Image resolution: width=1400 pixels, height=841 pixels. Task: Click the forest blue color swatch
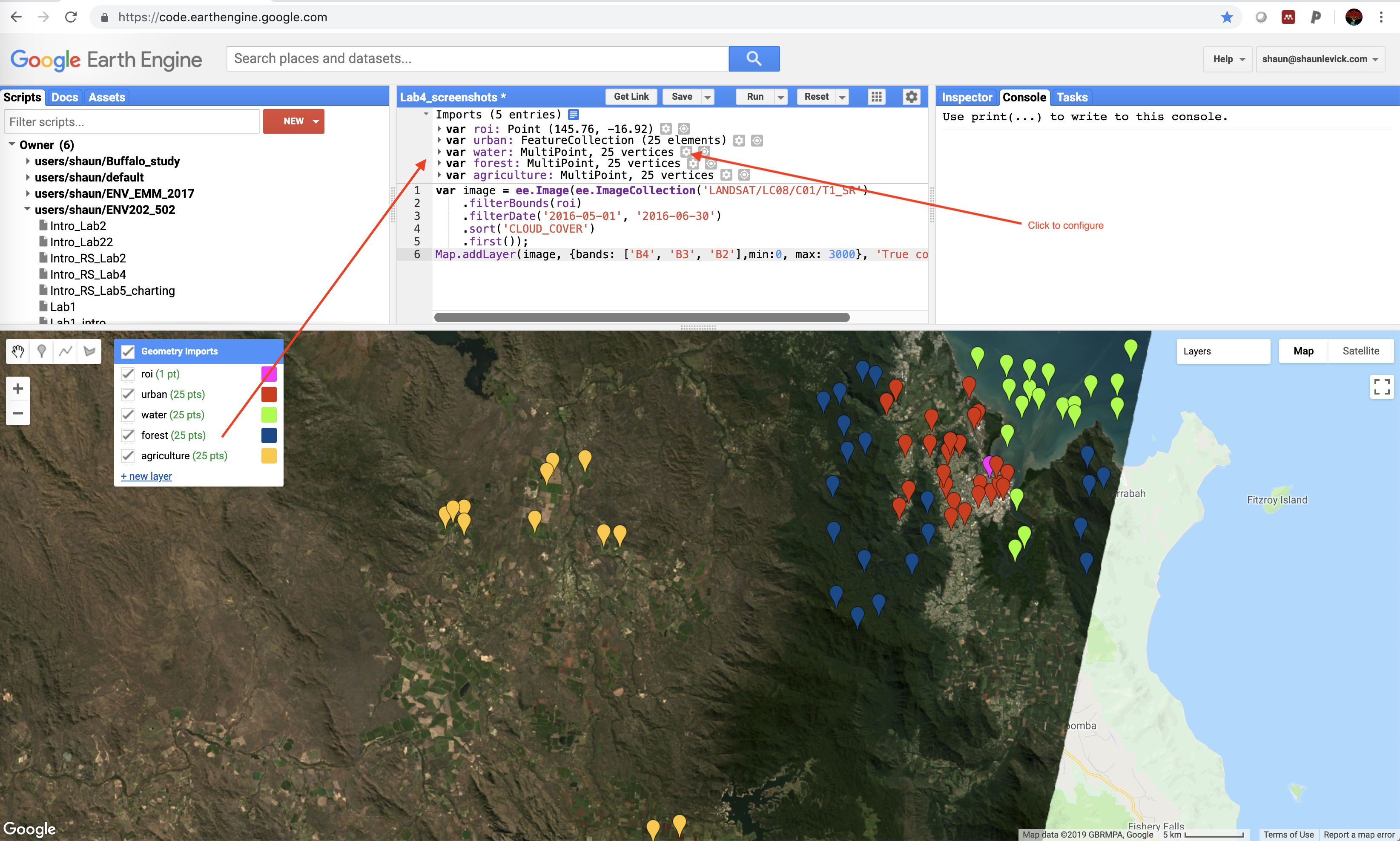click(269, 435)
